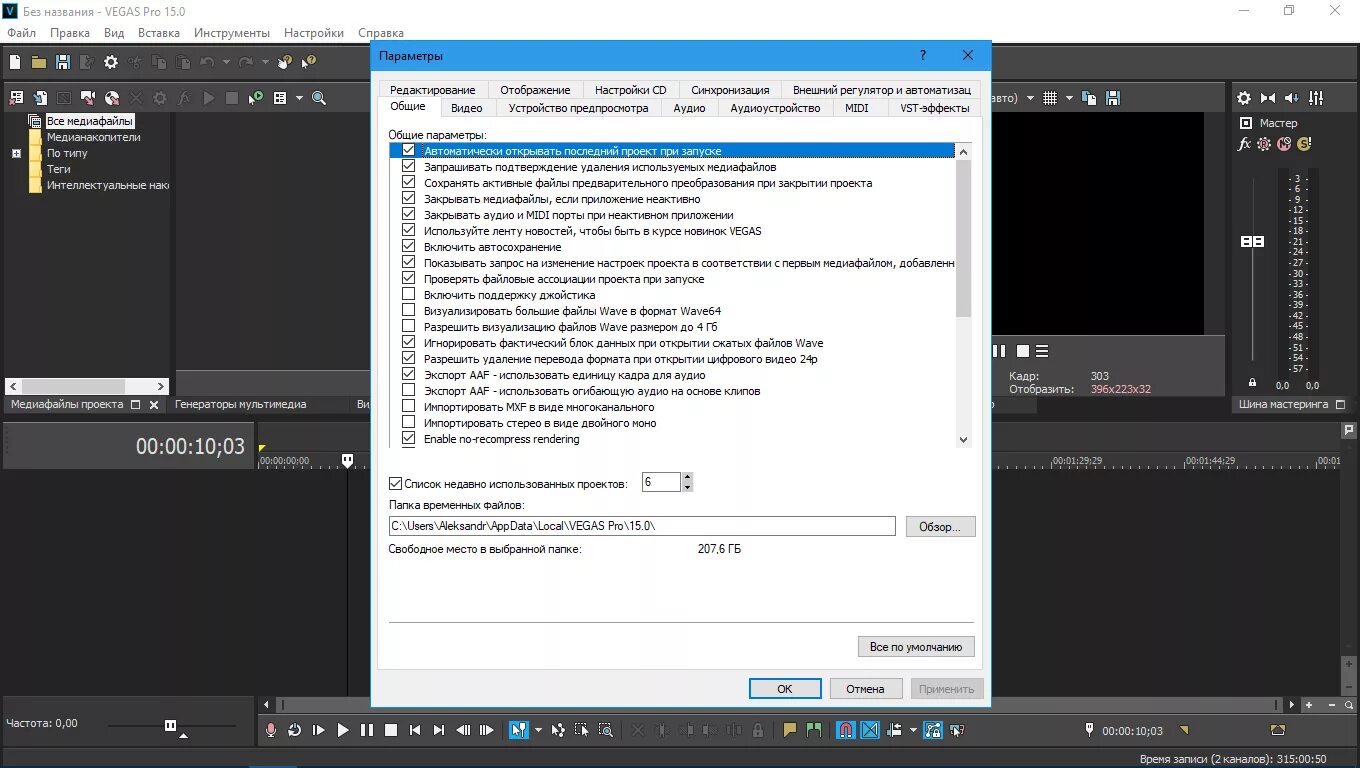This screenshot has height=768, width=1360.
Task: Click Import Media icon in Project Media
Action: click(40, 98)
